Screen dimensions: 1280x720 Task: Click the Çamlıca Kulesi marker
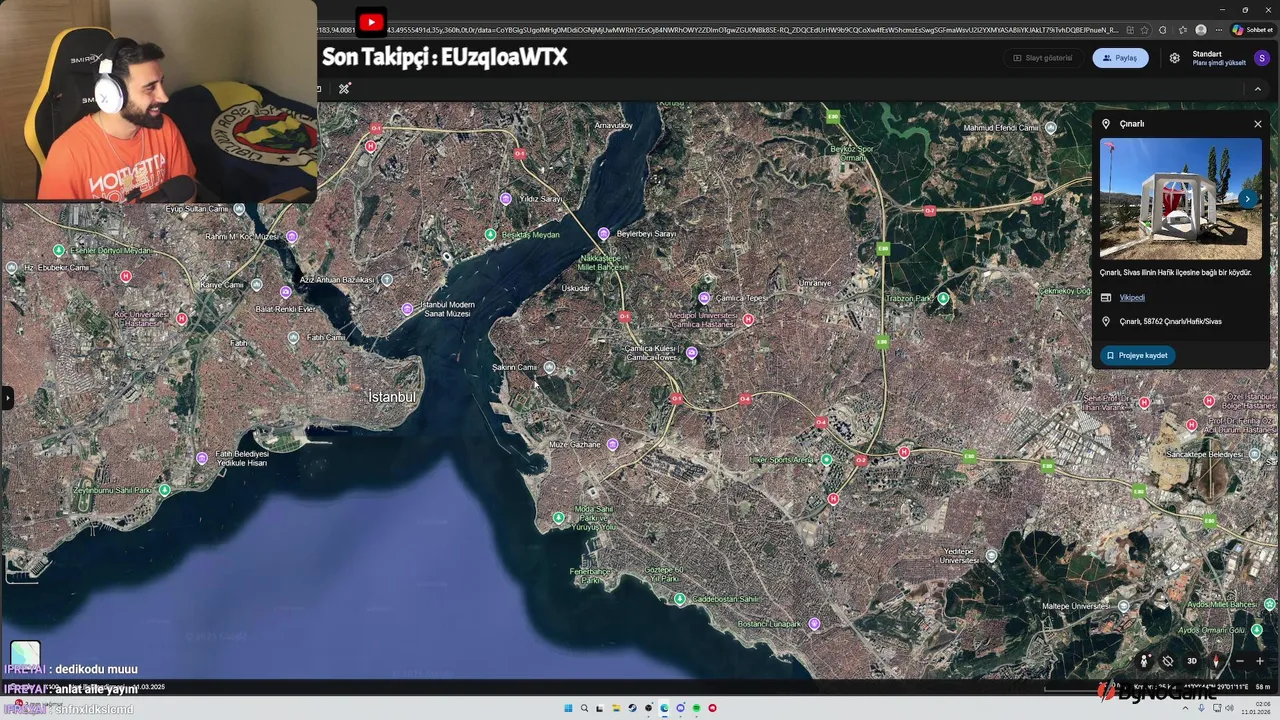pyautogui.click(x=691, y=353)
